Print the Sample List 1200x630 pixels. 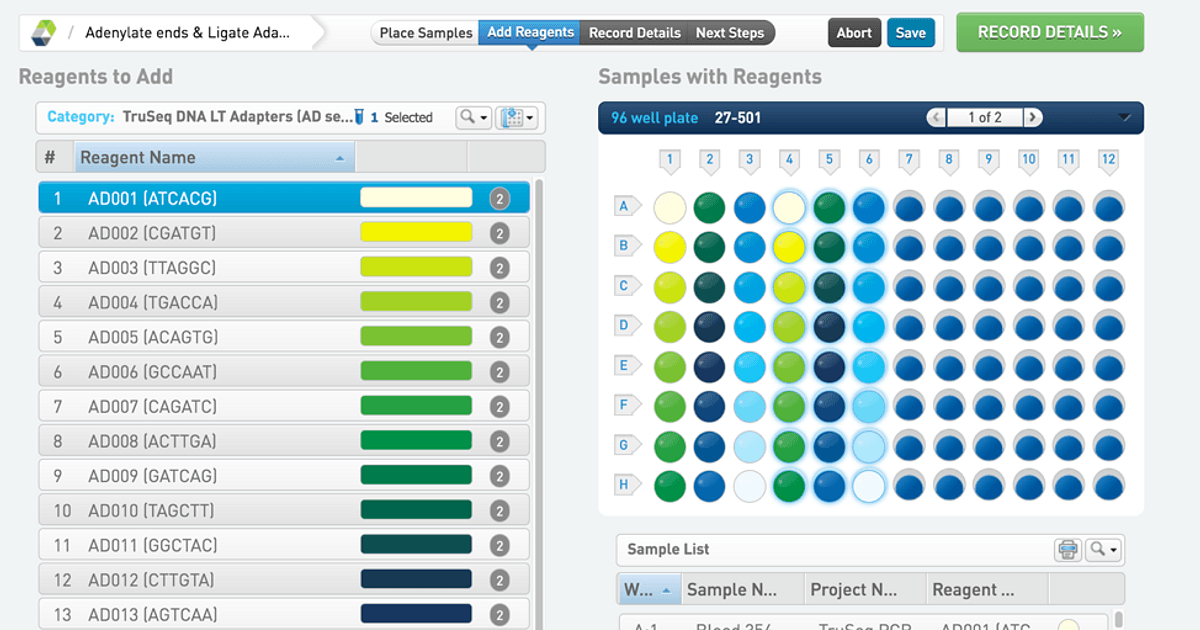click(1067, 549)
